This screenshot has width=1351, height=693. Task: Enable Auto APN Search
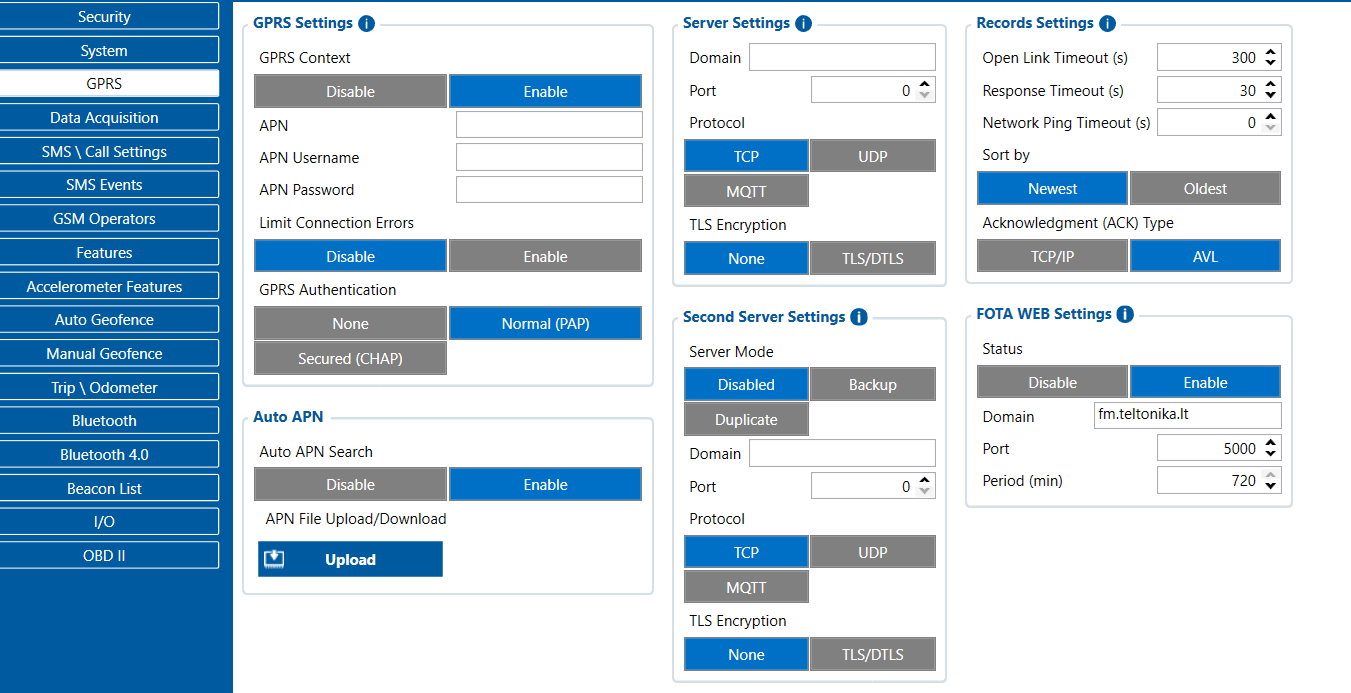tap(545, 484)
